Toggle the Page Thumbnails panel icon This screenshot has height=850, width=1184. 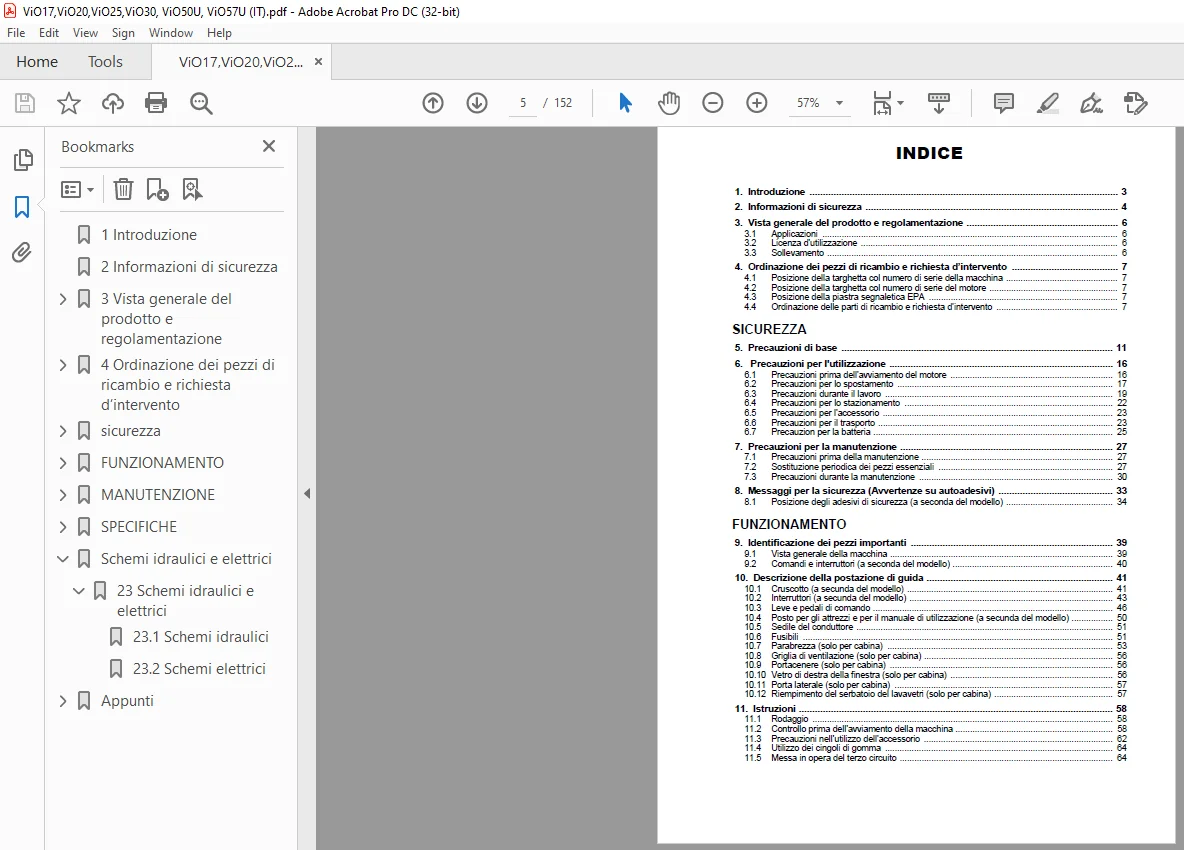[x=23, y=159]
